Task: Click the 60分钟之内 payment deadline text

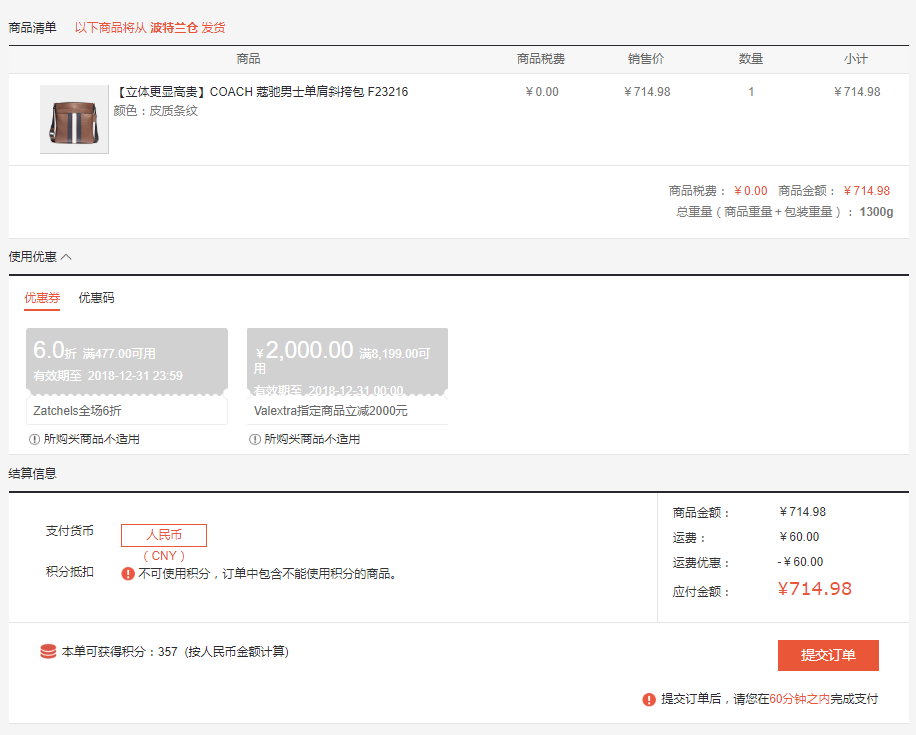Action: (799, 699)
